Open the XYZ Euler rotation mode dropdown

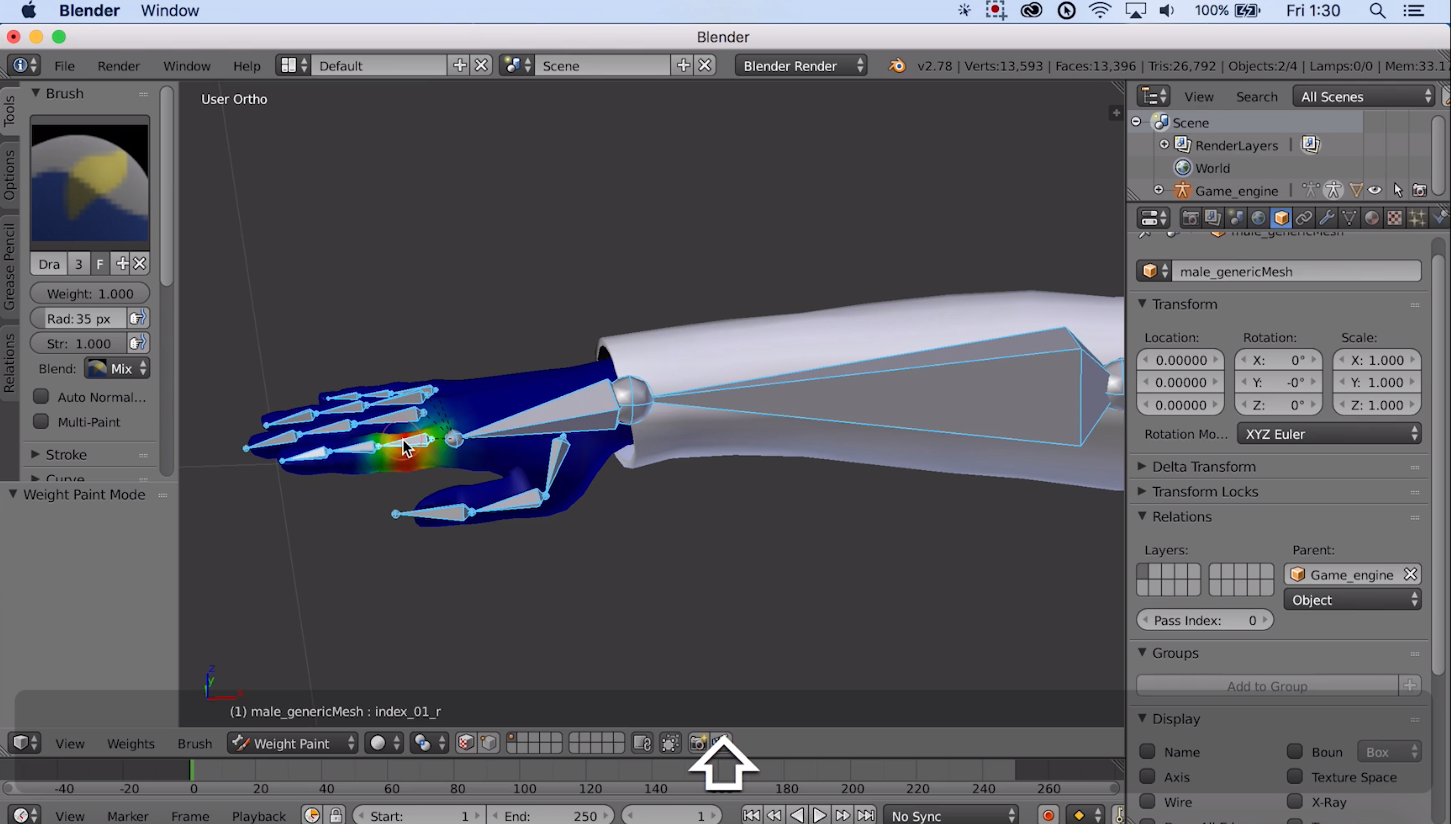pyautogui.click(x=1329, y=434)
